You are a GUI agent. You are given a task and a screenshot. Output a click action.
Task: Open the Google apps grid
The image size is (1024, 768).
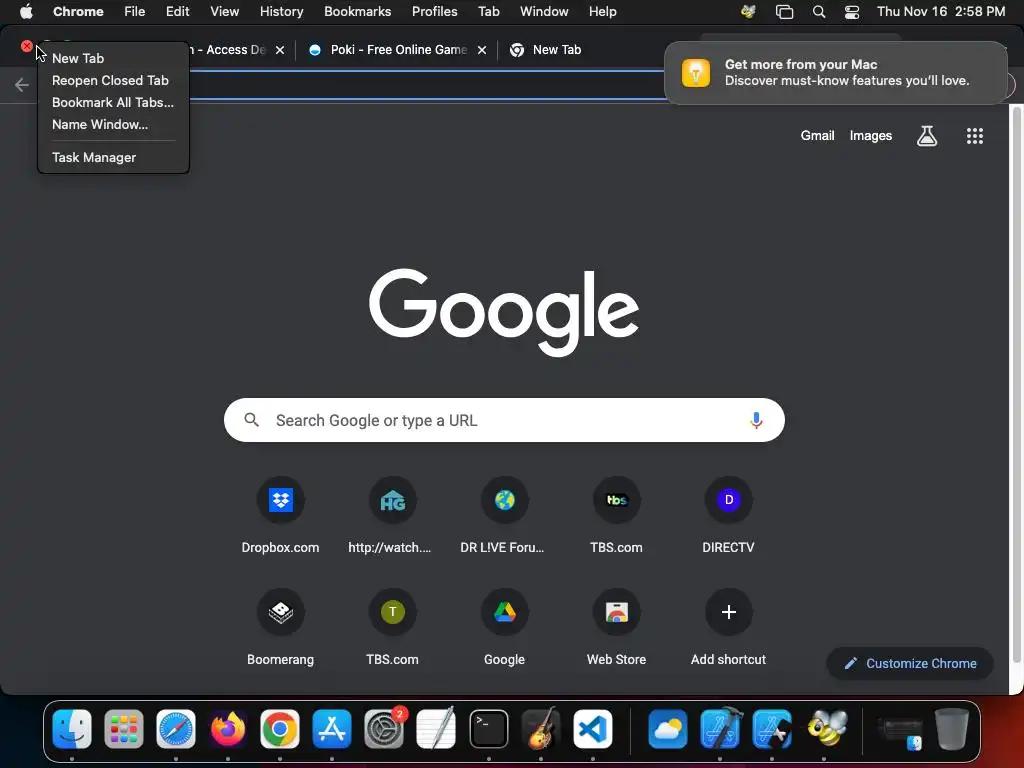(974, 136)
